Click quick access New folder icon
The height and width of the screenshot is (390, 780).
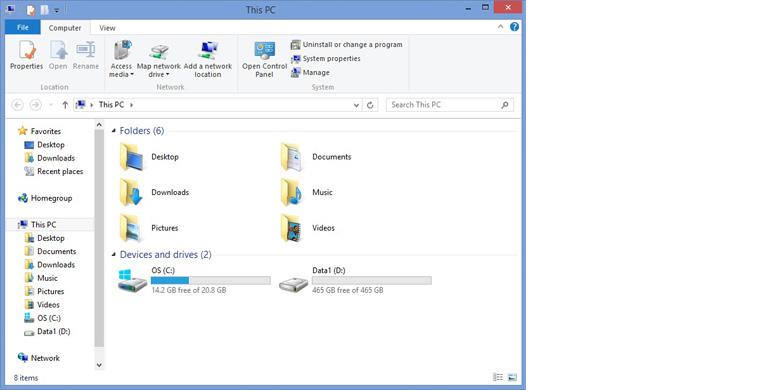pos(45,9)
